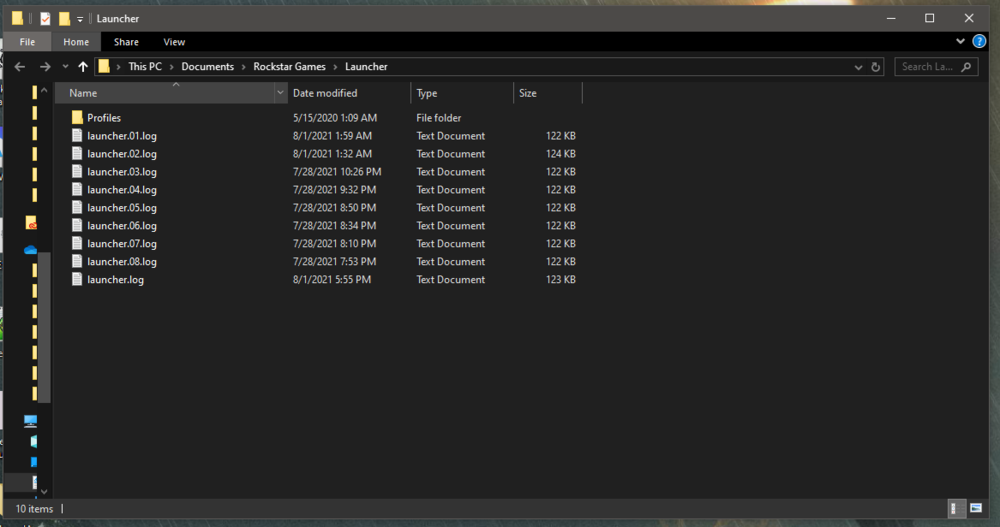Select the launcher.log file icon

(x=77, y=279)
